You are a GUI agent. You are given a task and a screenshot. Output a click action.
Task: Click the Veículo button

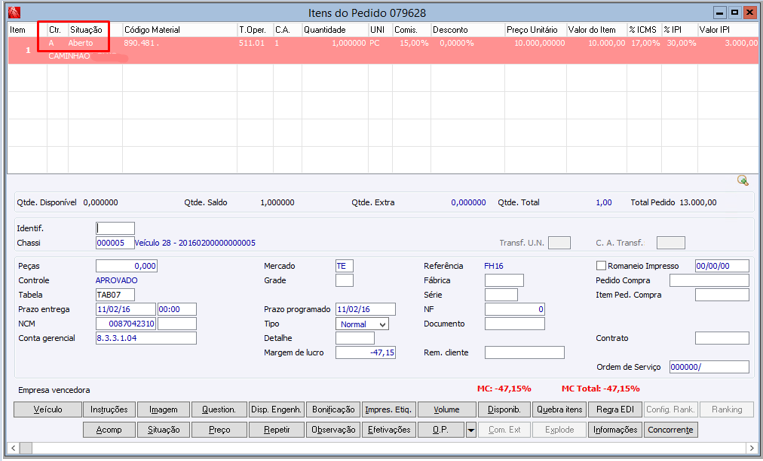tap(48, 410)
